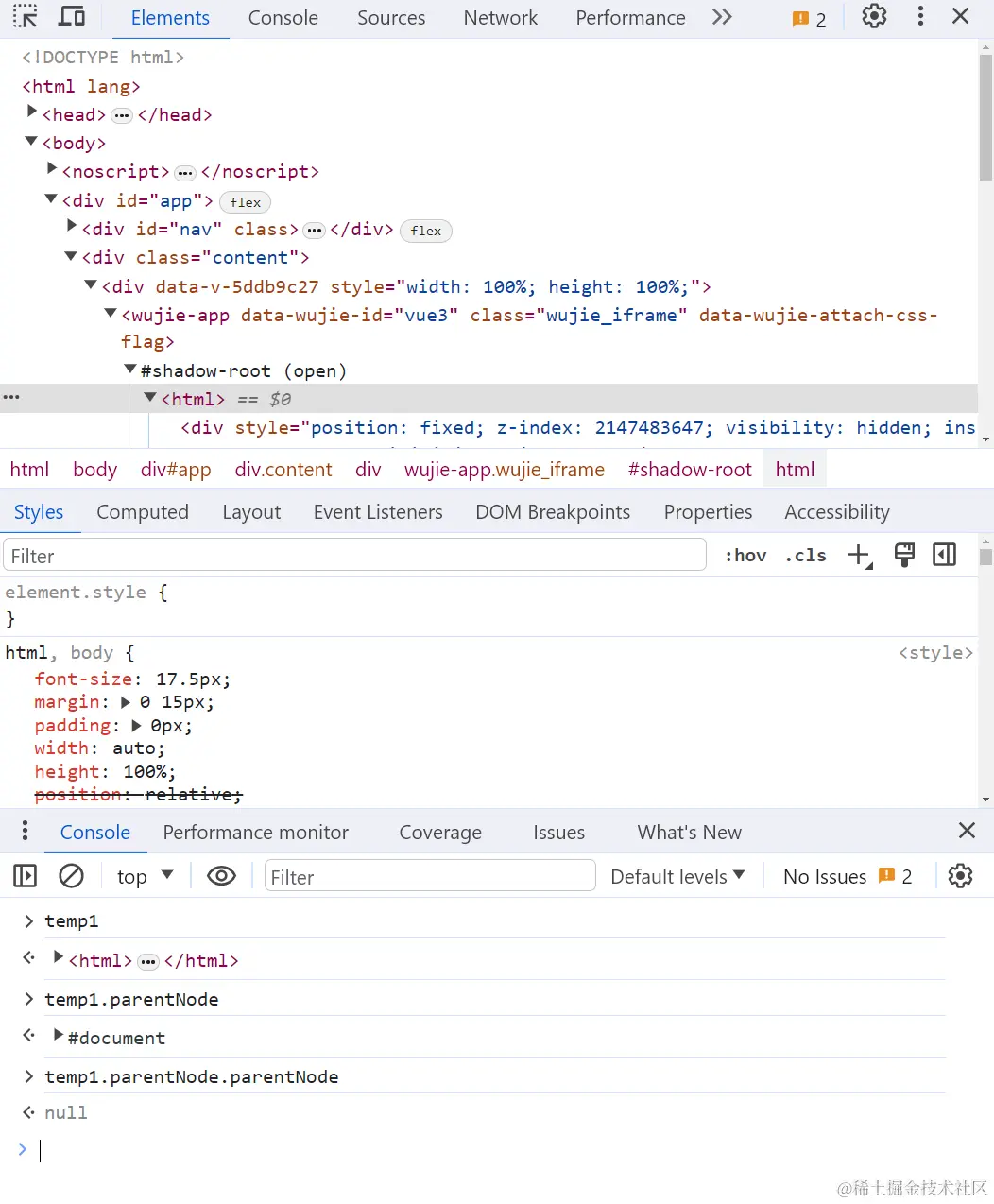Toggle the rendering emulations paintbrush icon
The height and width of the screenshot is (1204, 994).
coord(904,556)
